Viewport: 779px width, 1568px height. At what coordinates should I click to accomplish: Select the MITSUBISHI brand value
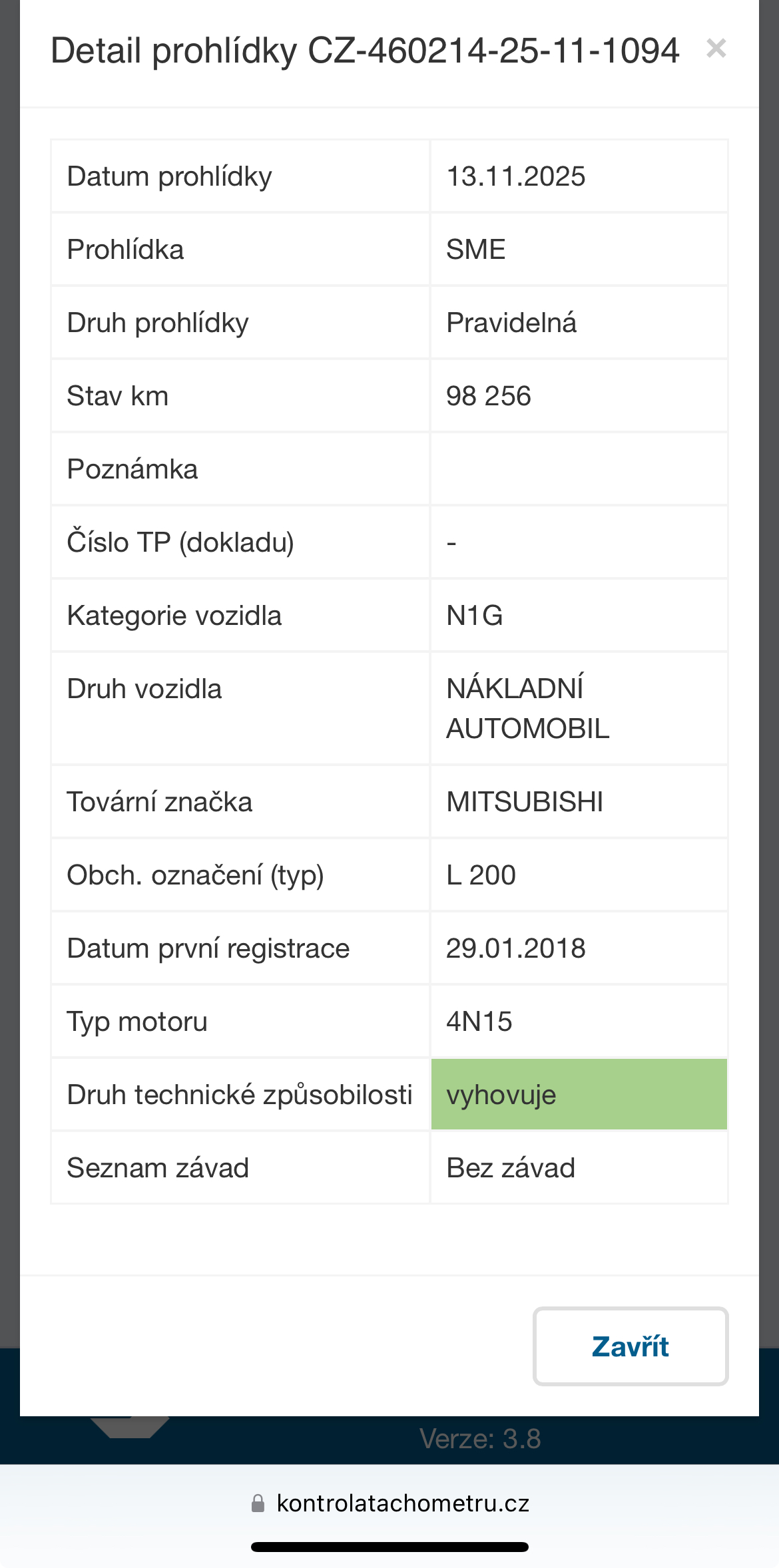click(x=525, y=802)
